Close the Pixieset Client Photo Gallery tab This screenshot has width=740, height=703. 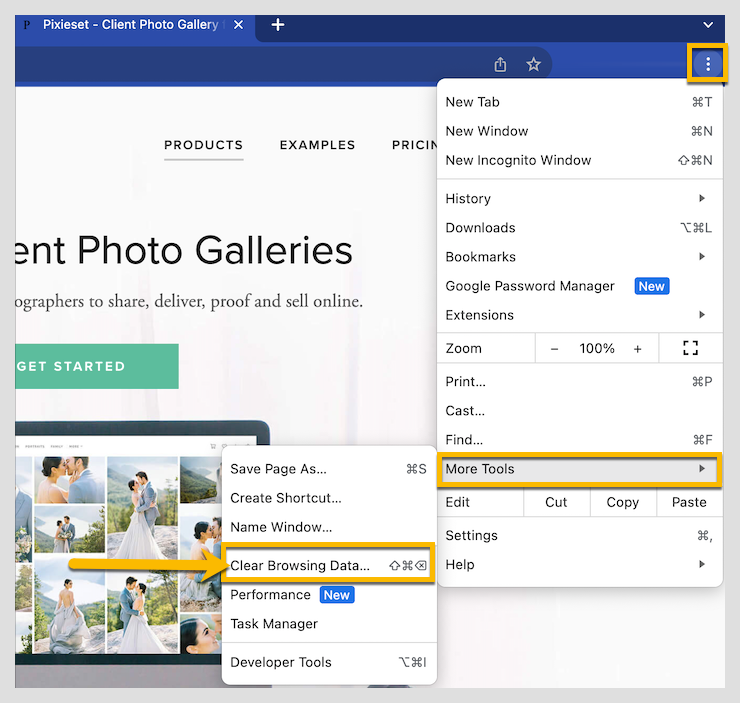click(238, 25)
